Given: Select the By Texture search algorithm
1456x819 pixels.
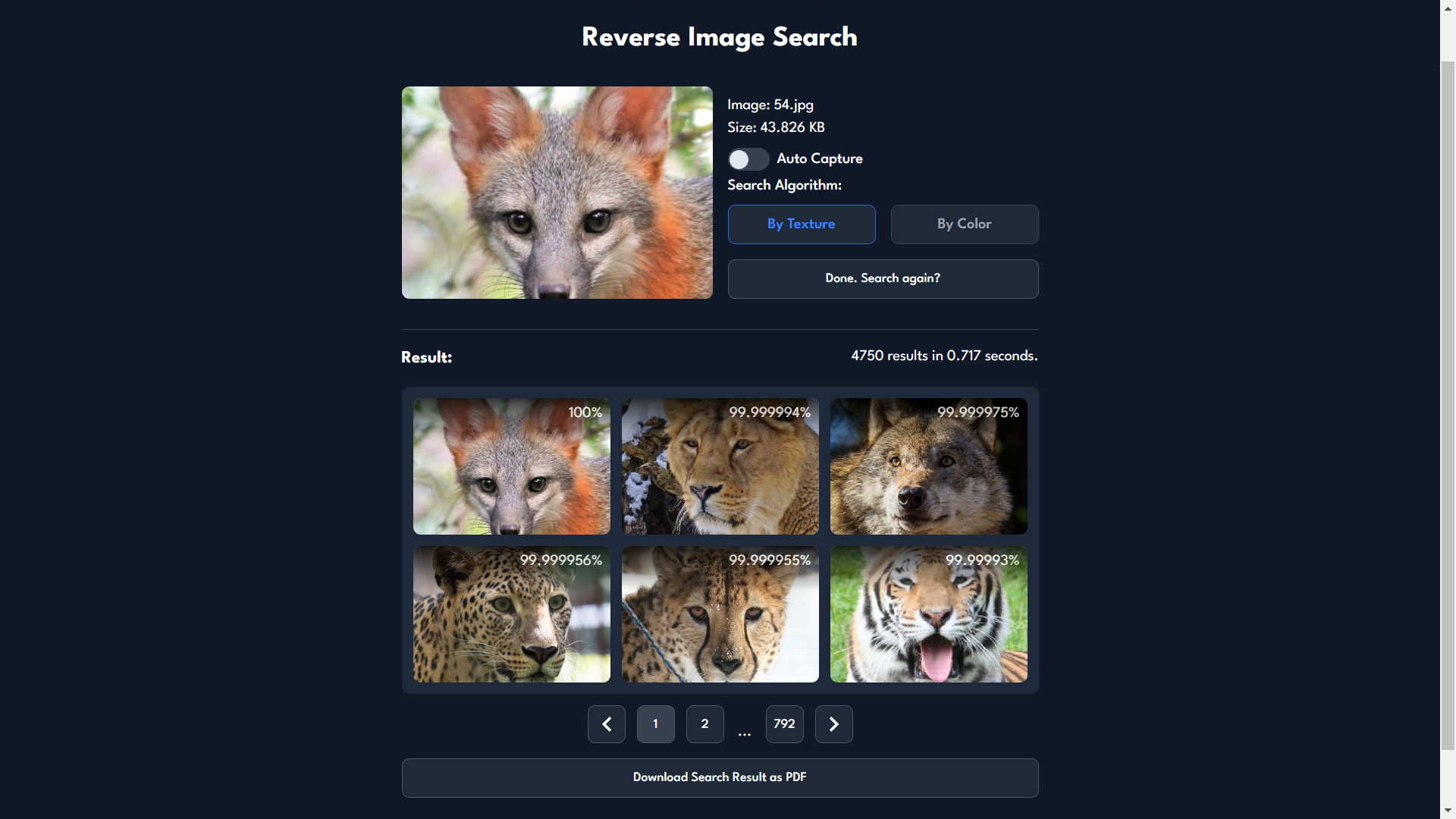Looking at the screenshot, I should click(801, 224).
